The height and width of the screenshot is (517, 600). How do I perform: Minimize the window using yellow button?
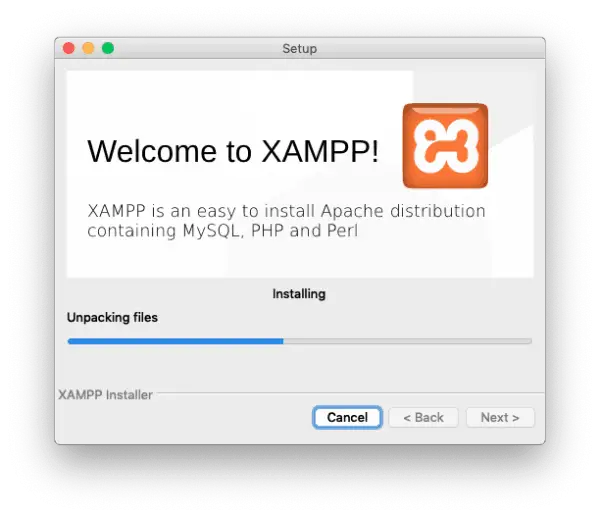tap(88, 48)
